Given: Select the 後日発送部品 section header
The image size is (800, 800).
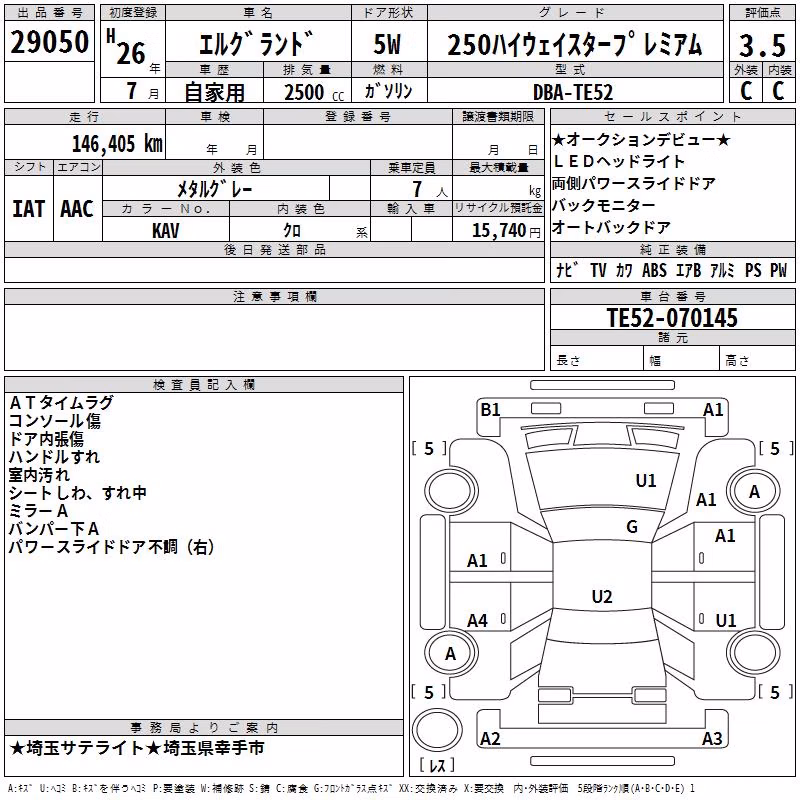Looking at the screenshot, I should pos(274,250).
